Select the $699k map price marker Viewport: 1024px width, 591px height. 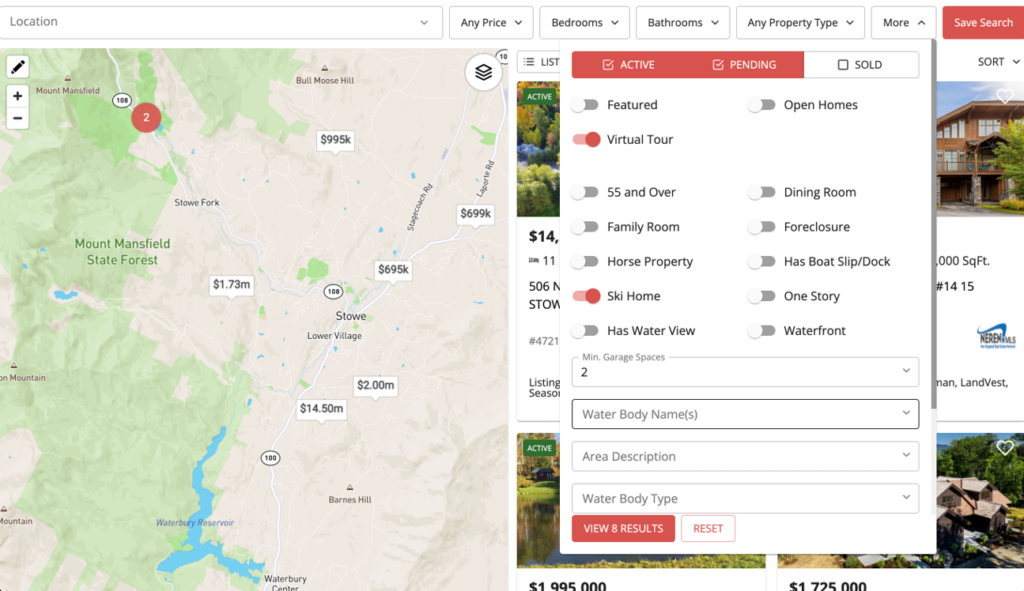(x=475, y=214)
